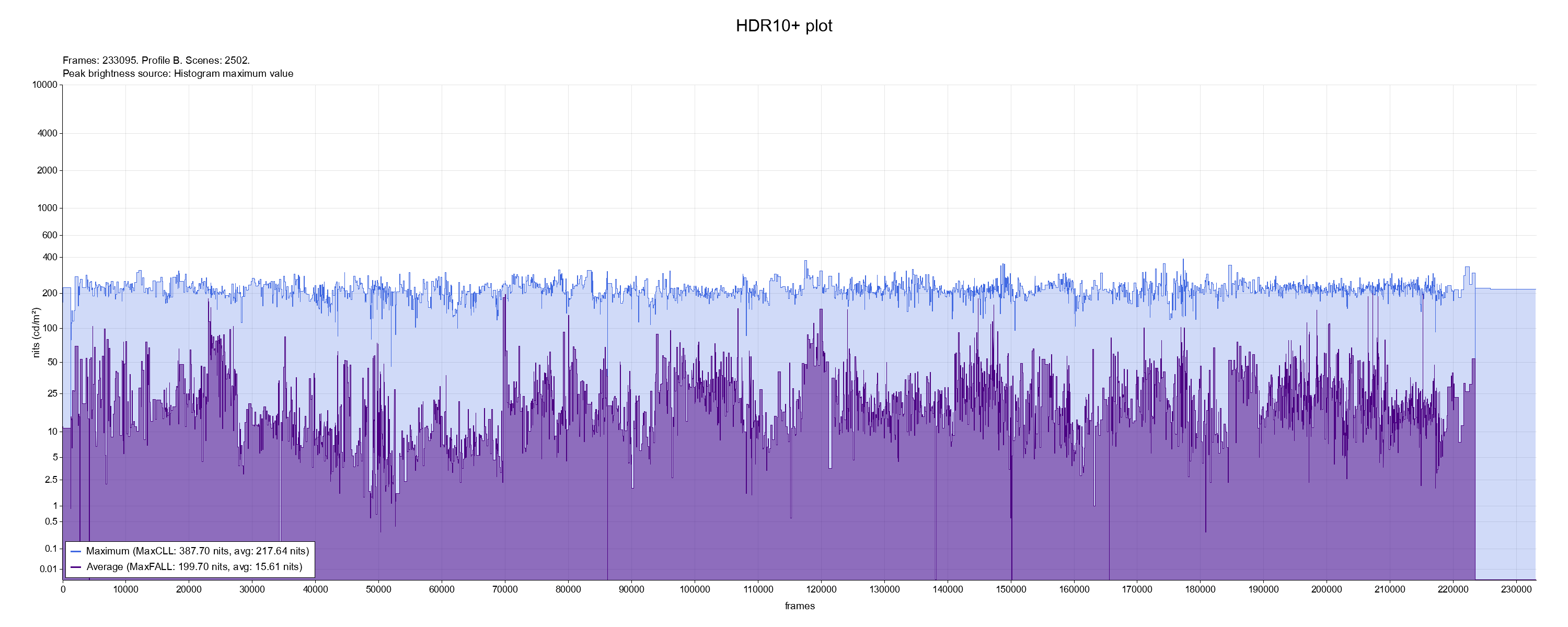1568x627 pixels.
Task: Click the 1000 y-axis tick label
Action: pyautogui.click(x=47, y=208)
